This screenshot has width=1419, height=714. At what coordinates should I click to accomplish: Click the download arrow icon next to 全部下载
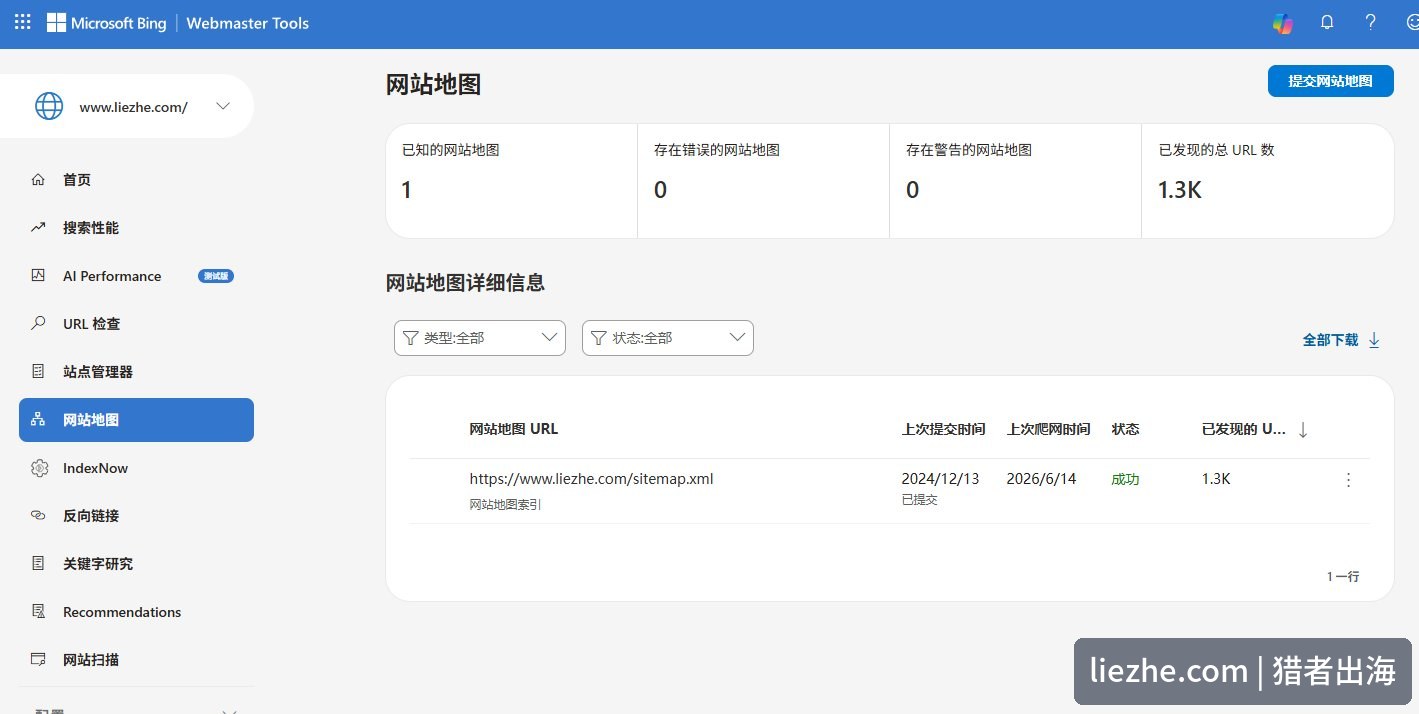(x=1374, y=340)
